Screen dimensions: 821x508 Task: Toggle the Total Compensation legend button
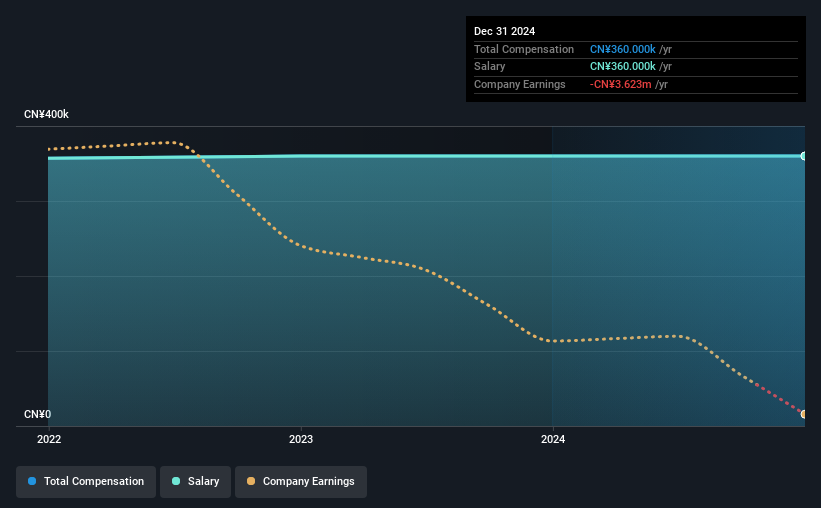(86, 481)
